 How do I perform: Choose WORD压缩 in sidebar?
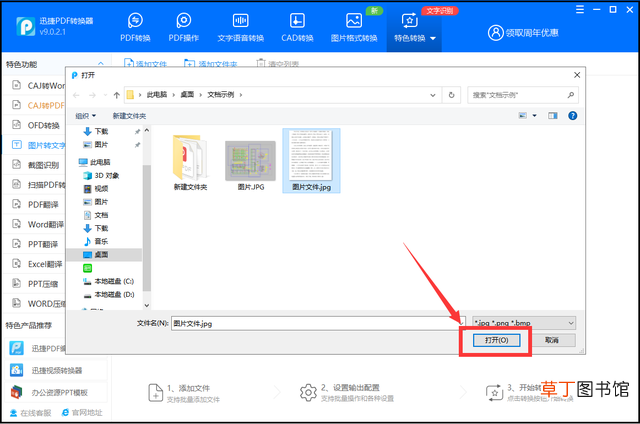(39, 304)
